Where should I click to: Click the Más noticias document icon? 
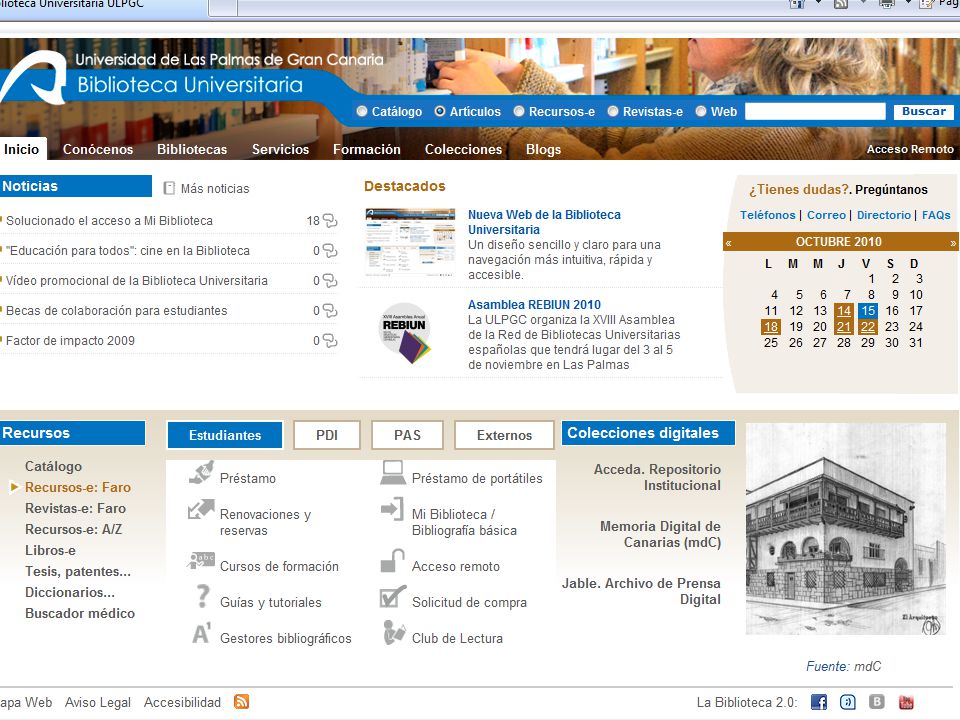coord(169,188)
